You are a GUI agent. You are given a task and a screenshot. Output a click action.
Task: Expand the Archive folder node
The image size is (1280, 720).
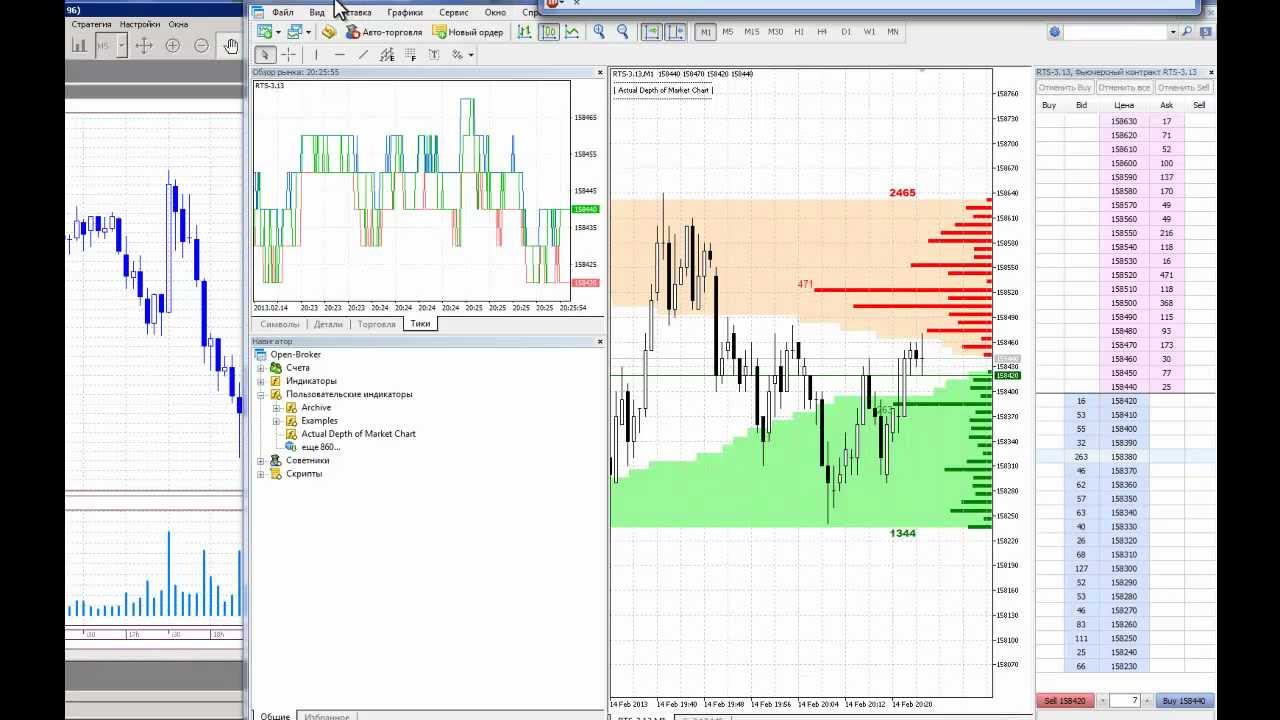[x=277, y=407]
